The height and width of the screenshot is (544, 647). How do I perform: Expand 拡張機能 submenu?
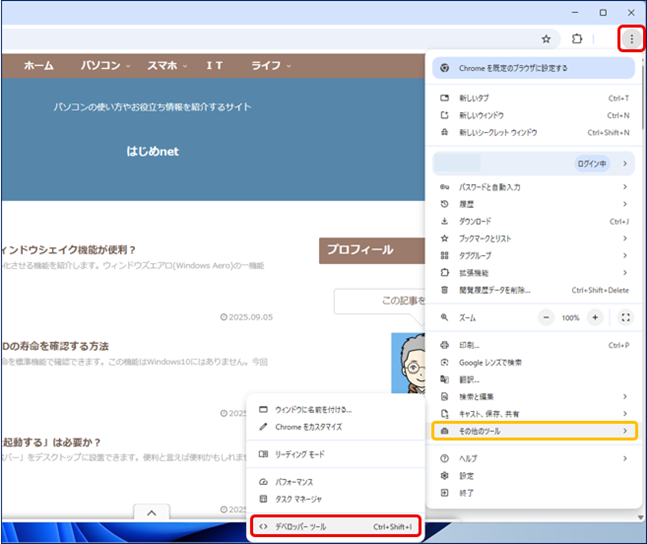(533, 272)
